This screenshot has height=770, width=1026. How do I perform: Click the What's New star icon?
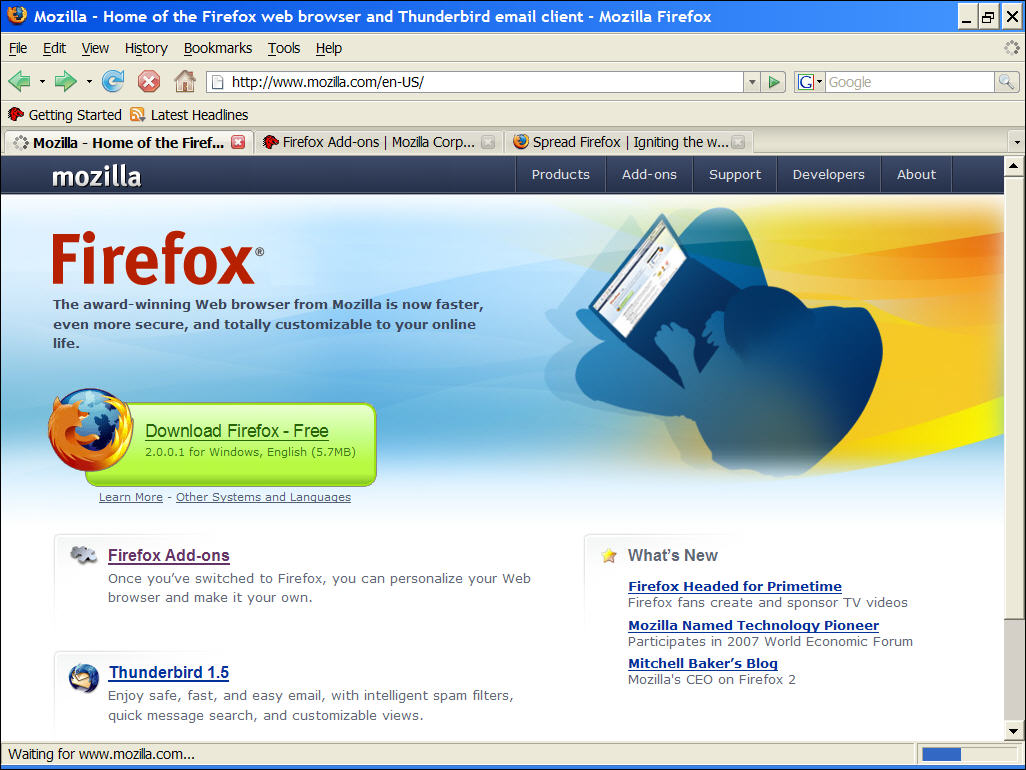point(609,555)
